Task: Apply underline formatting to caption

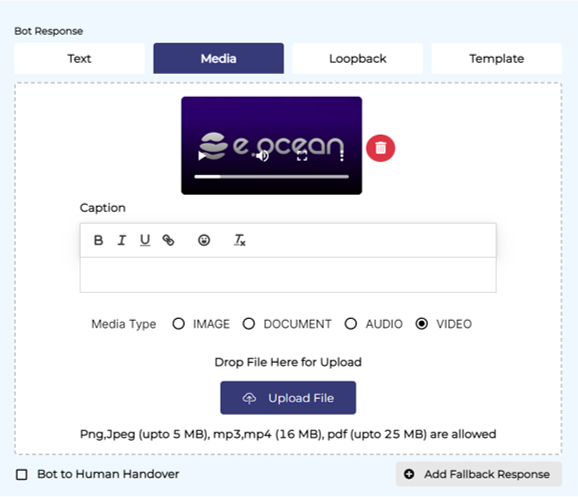Action: click(x=145, y=240)
